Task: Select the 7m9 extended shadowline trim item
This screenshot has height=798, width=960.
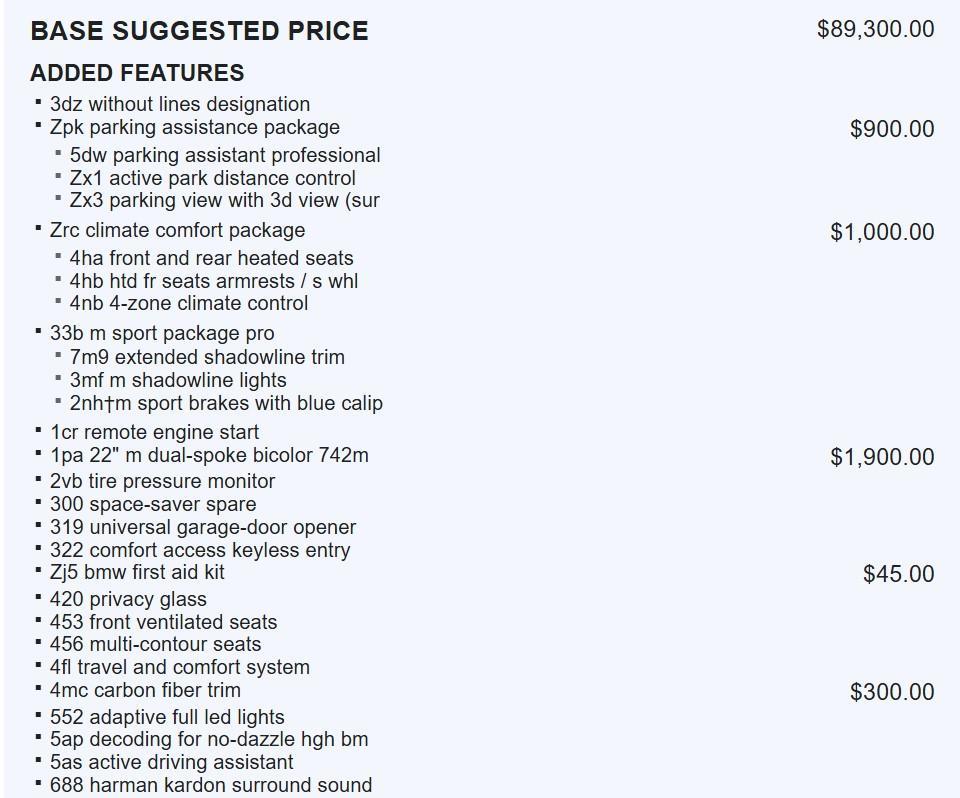Action: point(207,357)
